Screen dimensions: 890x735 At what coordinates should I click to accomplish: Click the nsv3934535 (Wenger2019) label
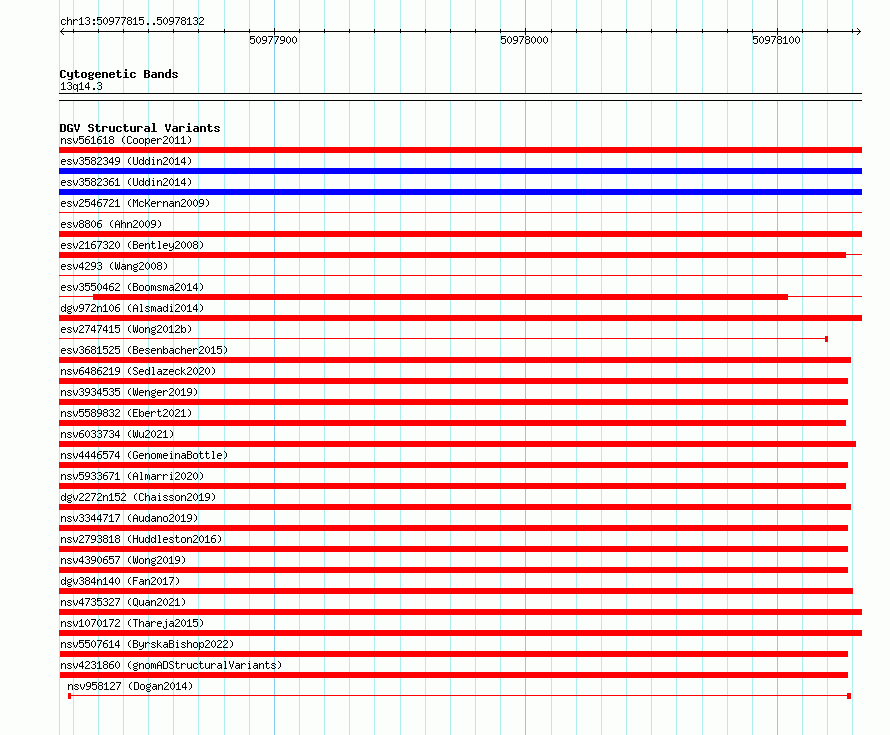[129, 392]
